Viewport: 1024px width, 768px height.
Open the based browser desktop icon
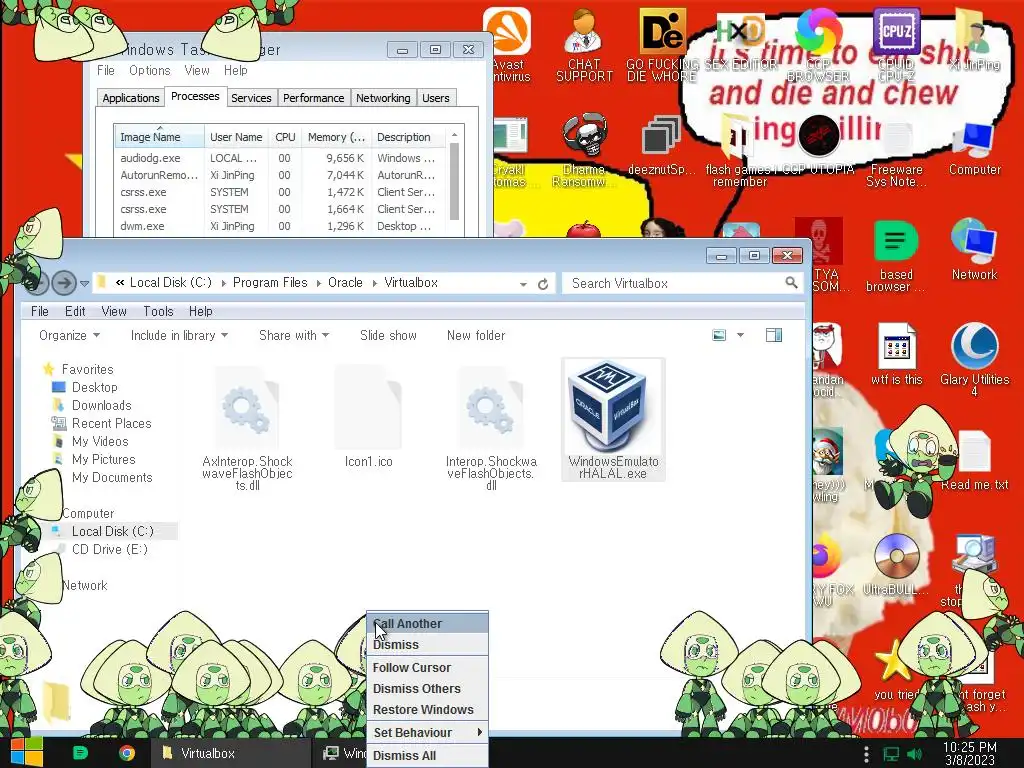[x=896, y=256]
